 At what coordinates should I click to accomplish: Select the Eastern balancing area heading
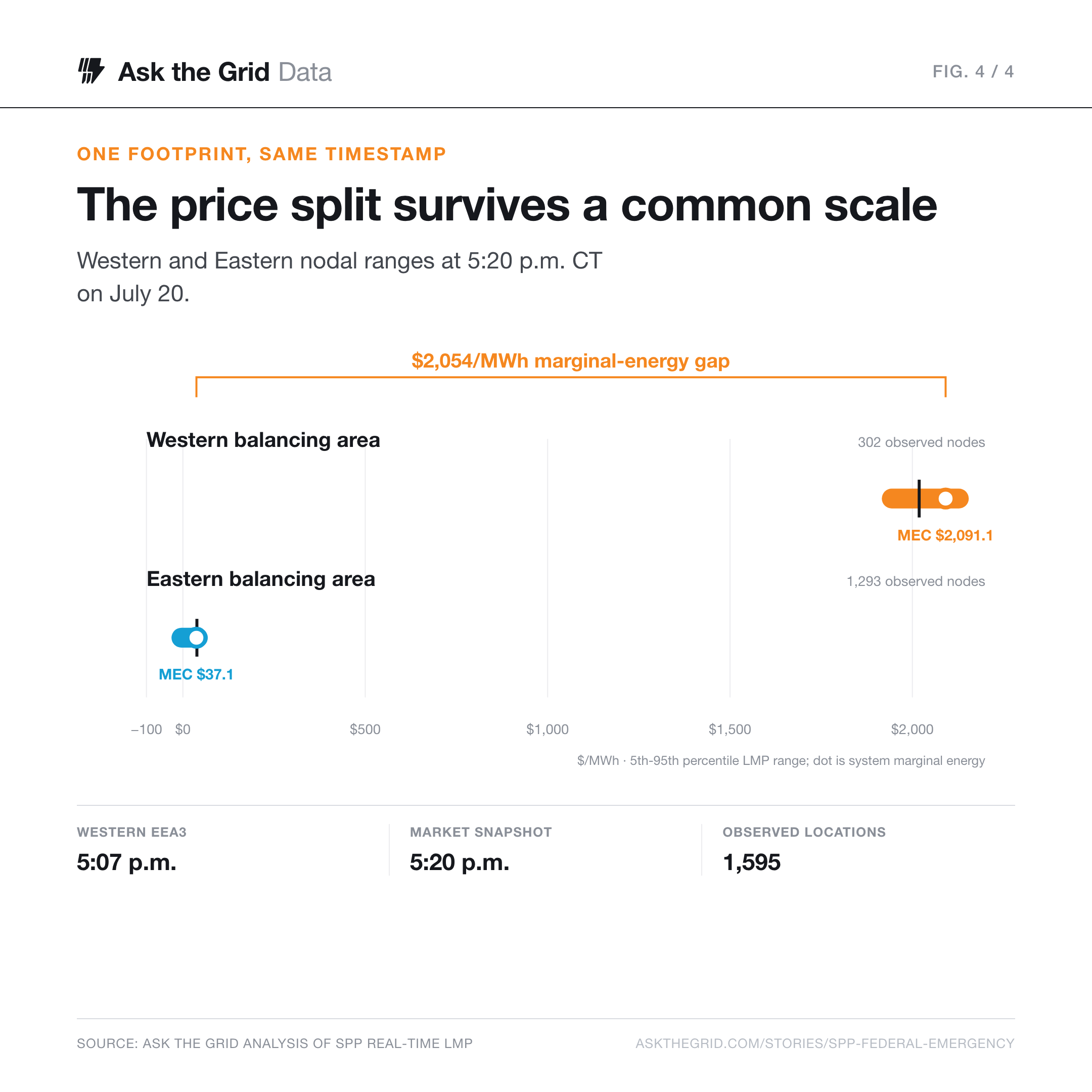point(260,579)
